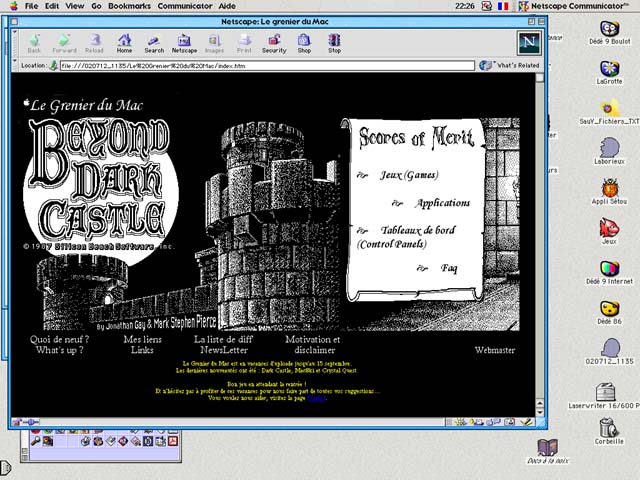Click the Netscape toolbar button
The height and width of the screenshot is (480, 640).
(x=184, y=43)
